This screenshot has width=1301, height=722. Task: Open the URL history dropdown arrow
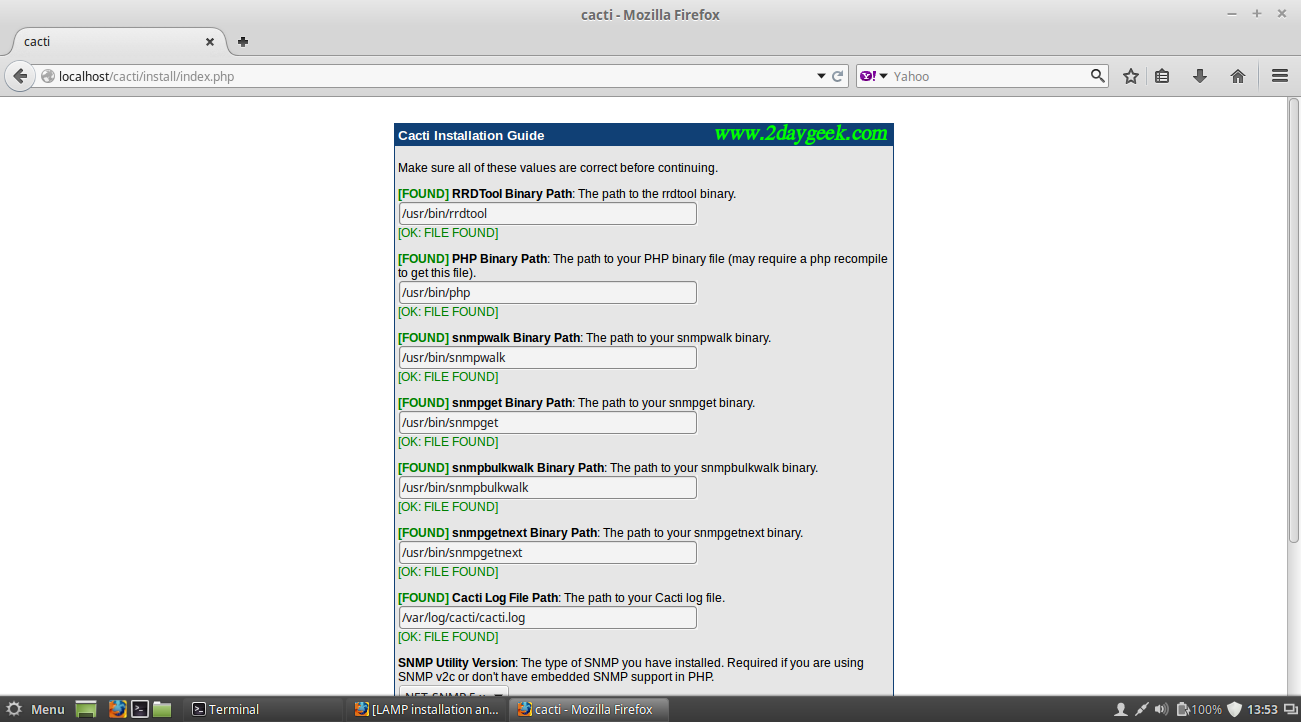pos(821,76)
